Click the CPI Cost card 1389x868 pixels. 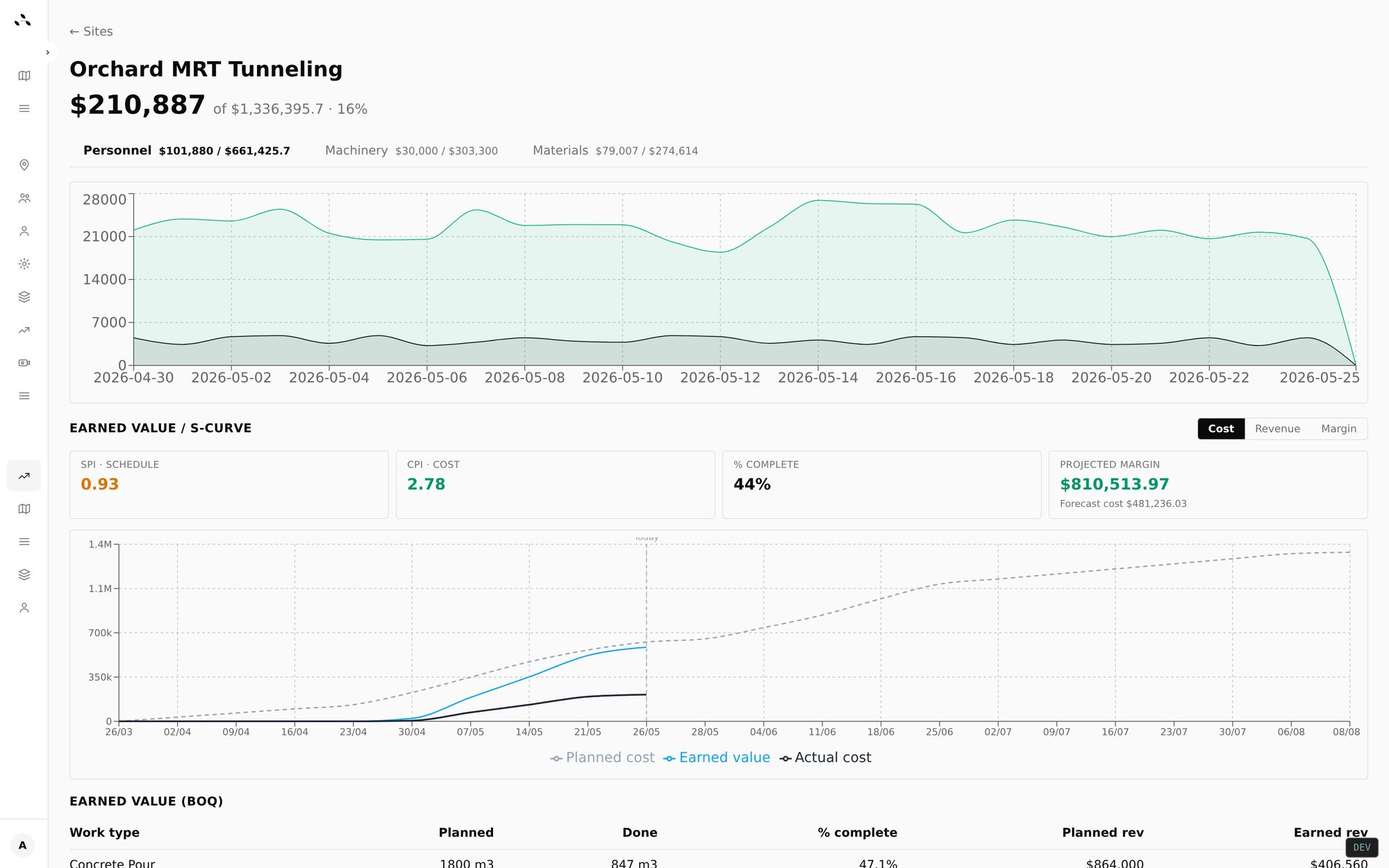(x=556, y=485)
